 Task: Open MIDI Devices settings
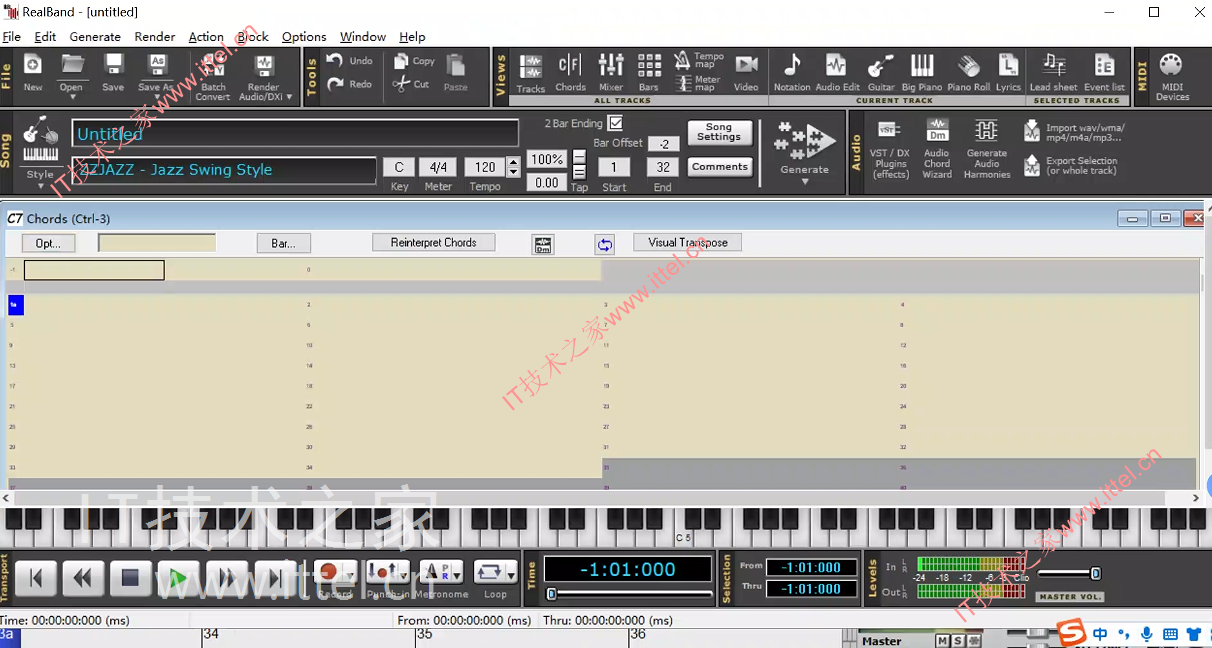1172,77
